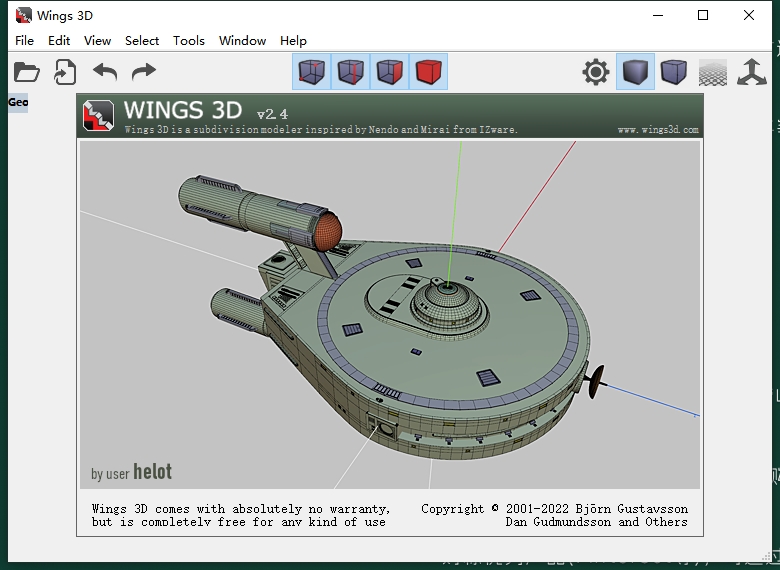Open the Select menu
Screen dimensions: 780x570
click(142, 41)
